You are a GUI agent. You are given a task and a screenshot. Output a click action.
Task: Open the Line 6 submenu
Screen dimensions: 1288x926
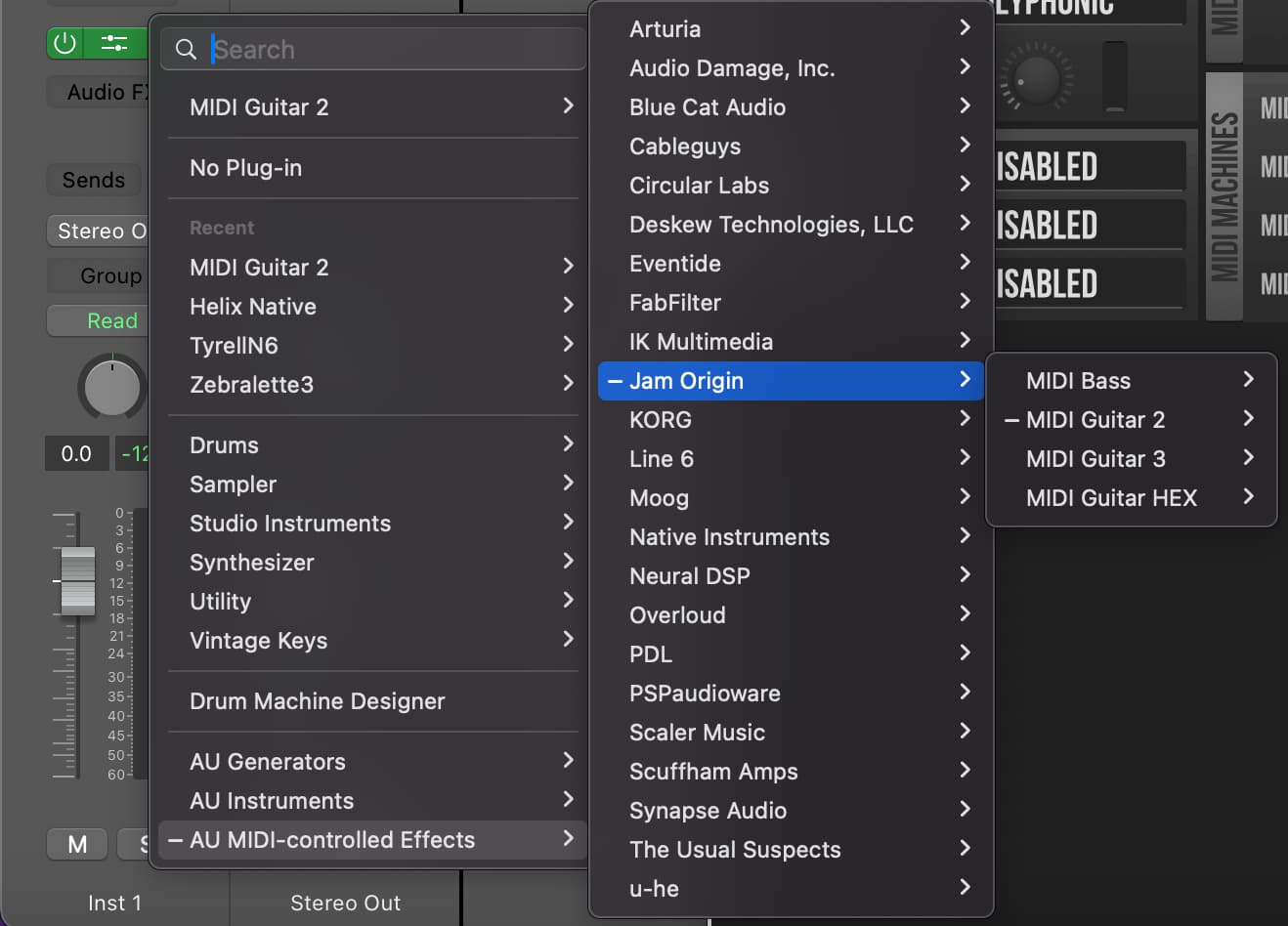pos(791,458)
